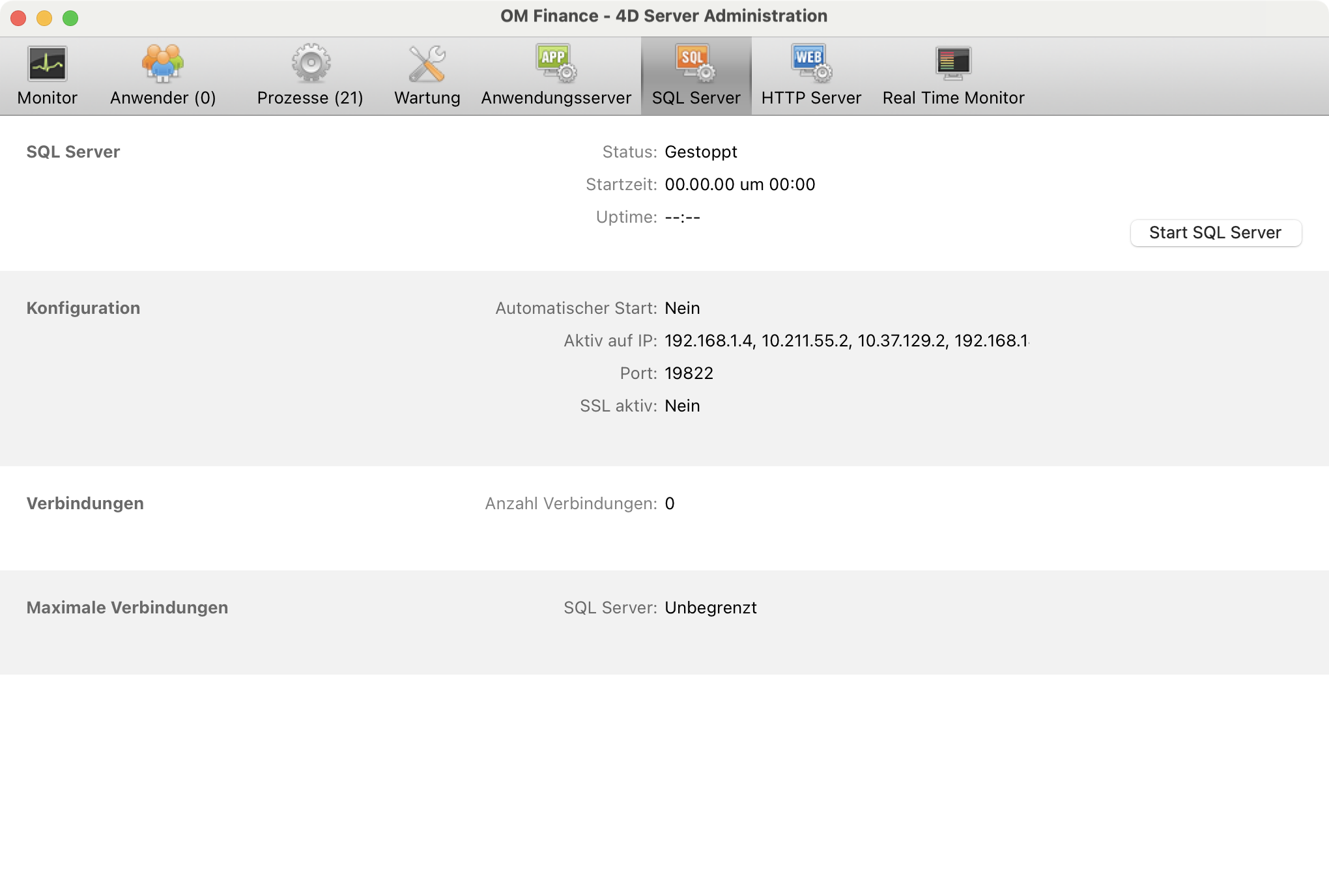This screenshot has width=1329, height=896.
Task: Click the Status: label
Action: pyautogui.click(x=630, y=152)
